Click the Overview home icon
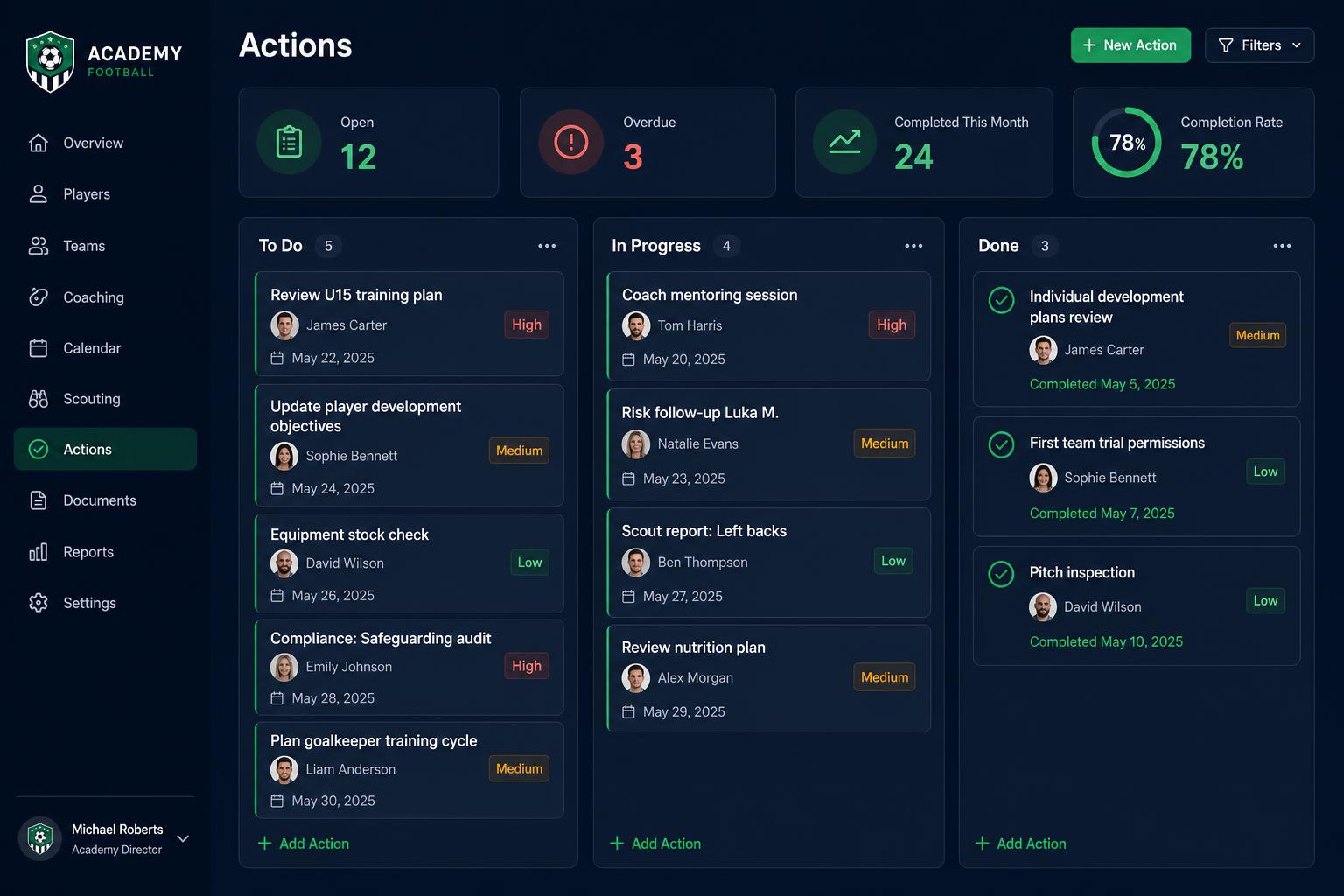The width and height of the screenshot is (1344, 896). point(38,143)
